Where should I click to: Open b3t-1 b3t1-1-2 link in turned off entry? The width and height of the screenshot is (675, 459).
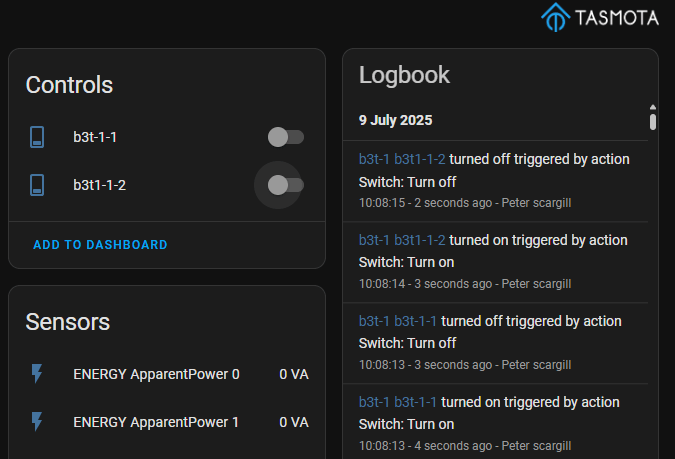[402, 159]
